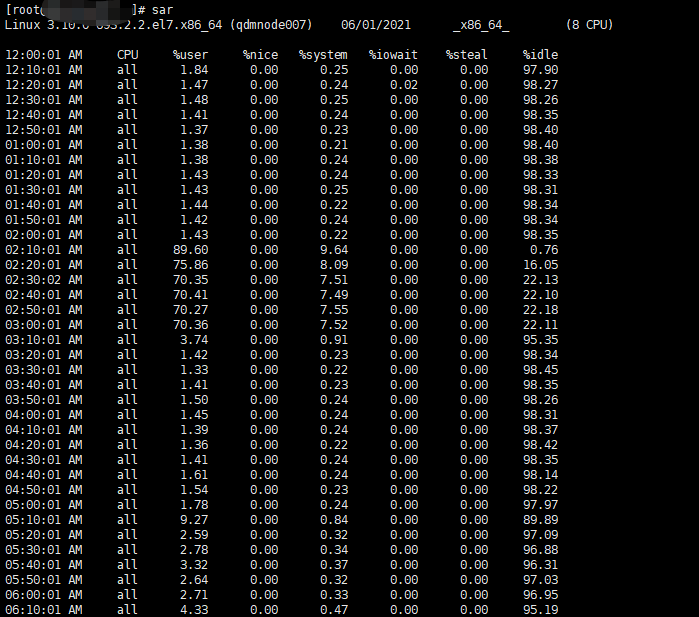This screenshot has height=617, width=699.
Task: Select hostname text (qdmnode007)
Action: point(271,25)
